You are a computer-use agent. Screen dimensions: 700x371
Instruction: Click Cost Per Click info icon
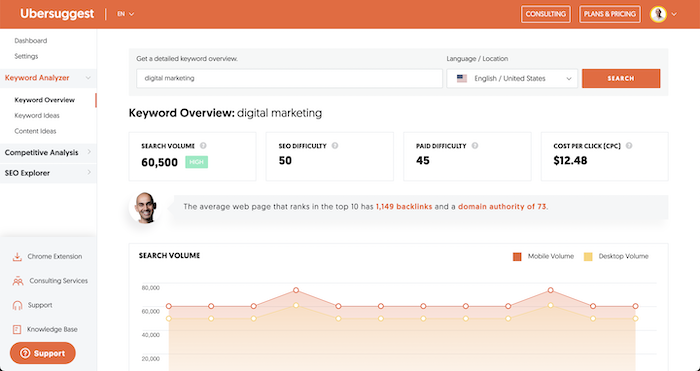629,146
